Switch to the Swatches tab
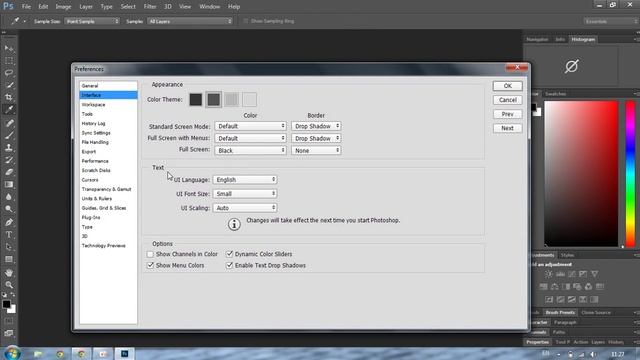Image resolution: width=640 pixels, height=360 pixels. pyautogui.click(x=556, y=94)
